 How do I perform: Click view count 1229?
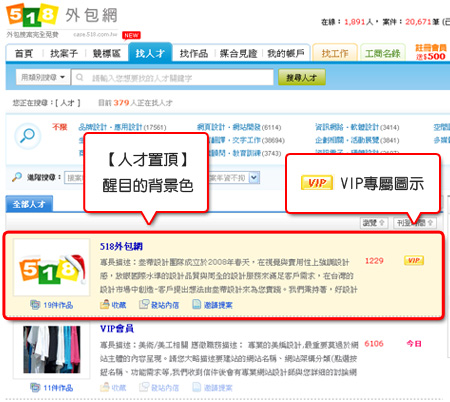click(x=374, y=261)
